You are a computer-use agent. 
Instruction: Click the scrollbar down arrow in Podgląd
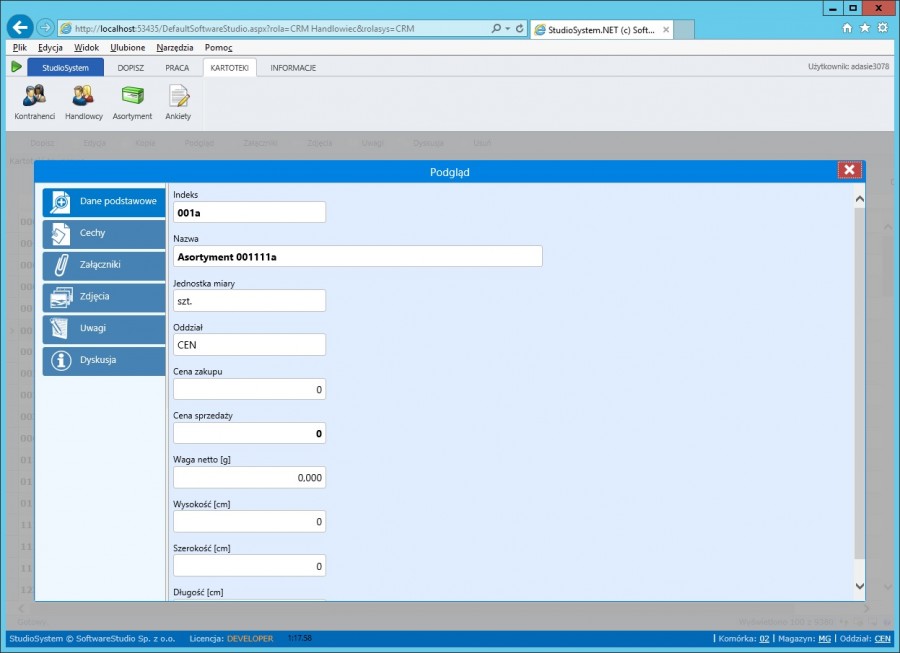[x=859, y=585]
